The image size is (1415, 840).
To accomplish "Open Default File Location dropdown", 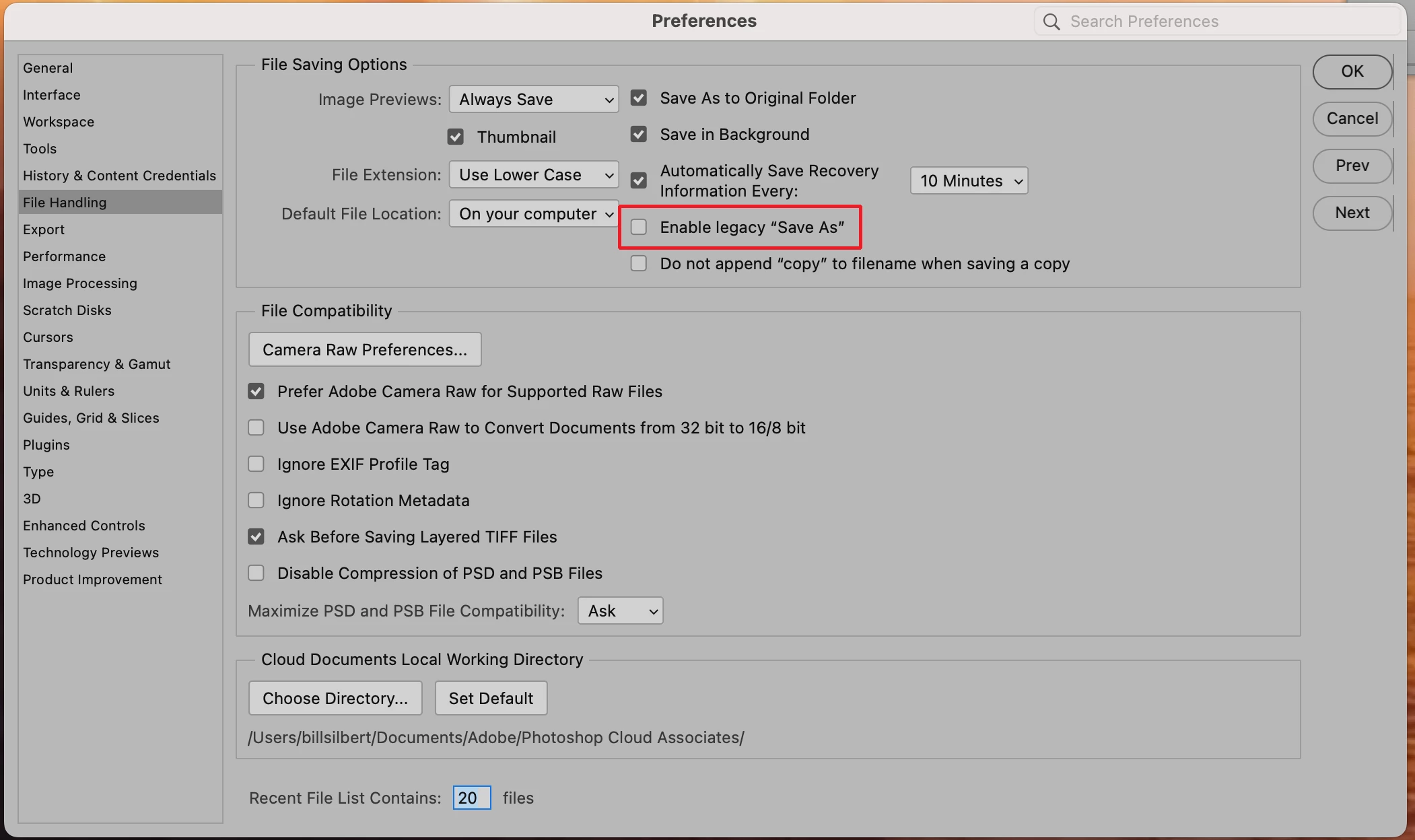I will pos(534,214).
